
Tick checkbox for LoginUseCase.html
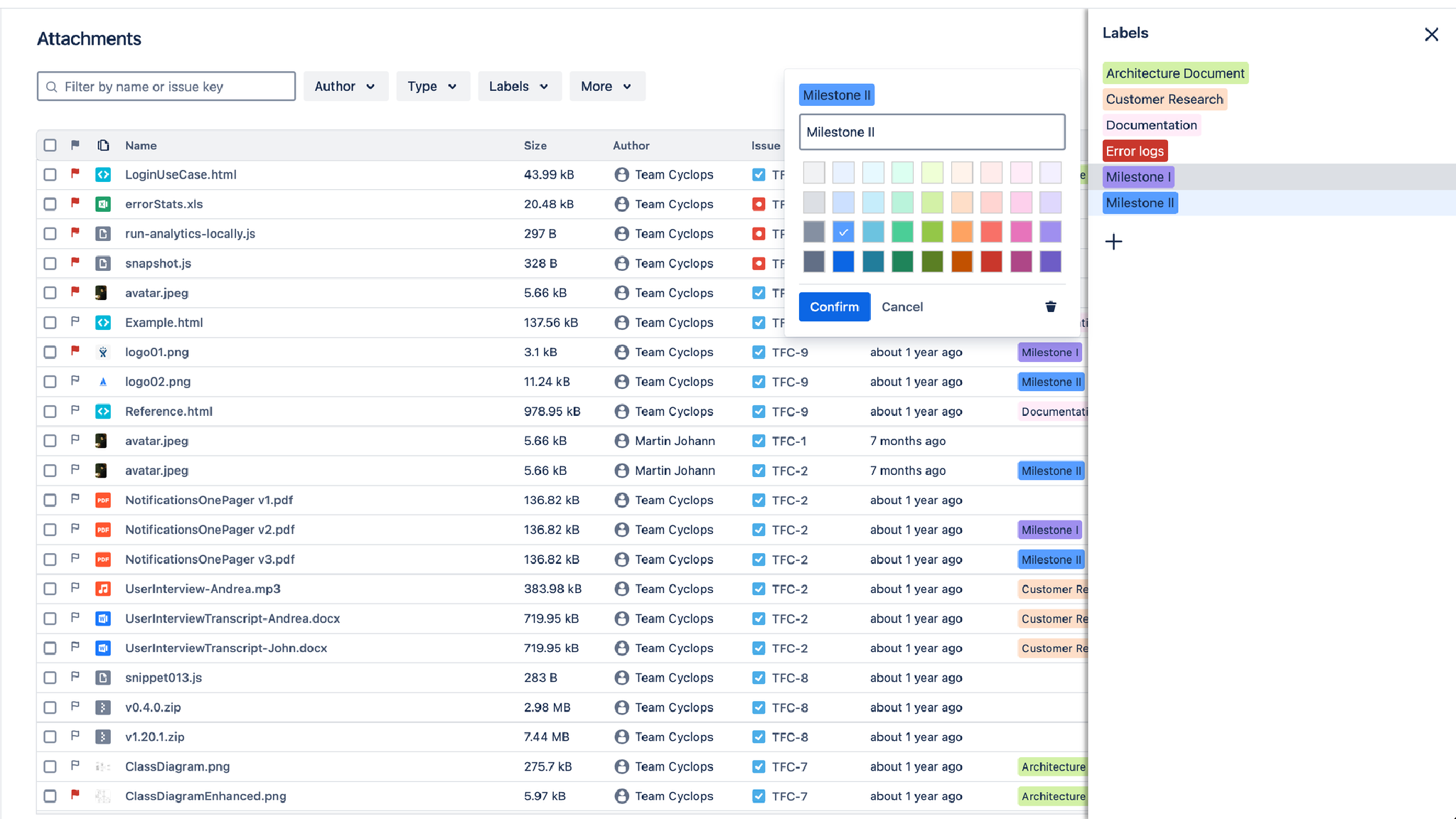(50, 174)
